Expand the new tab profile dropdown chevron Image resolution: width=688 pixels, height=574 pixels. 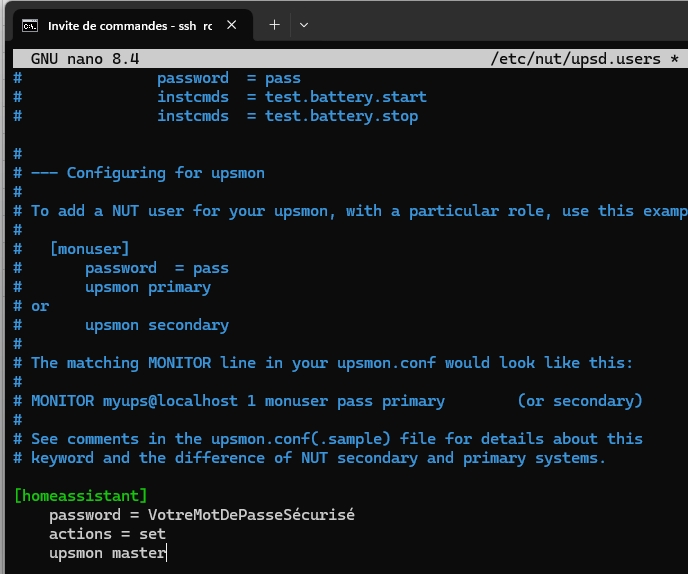pos(304,24)
